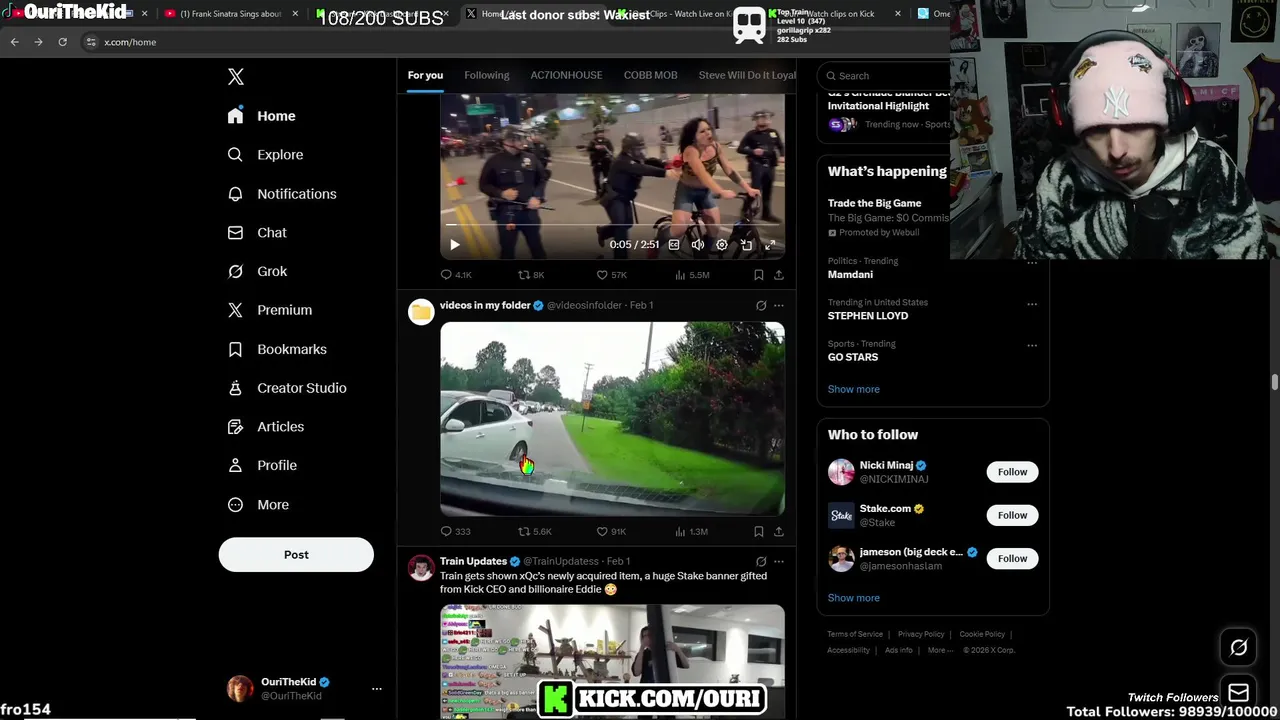Click the Post button
Screen dimensions: 1280x720
point(296,555)
